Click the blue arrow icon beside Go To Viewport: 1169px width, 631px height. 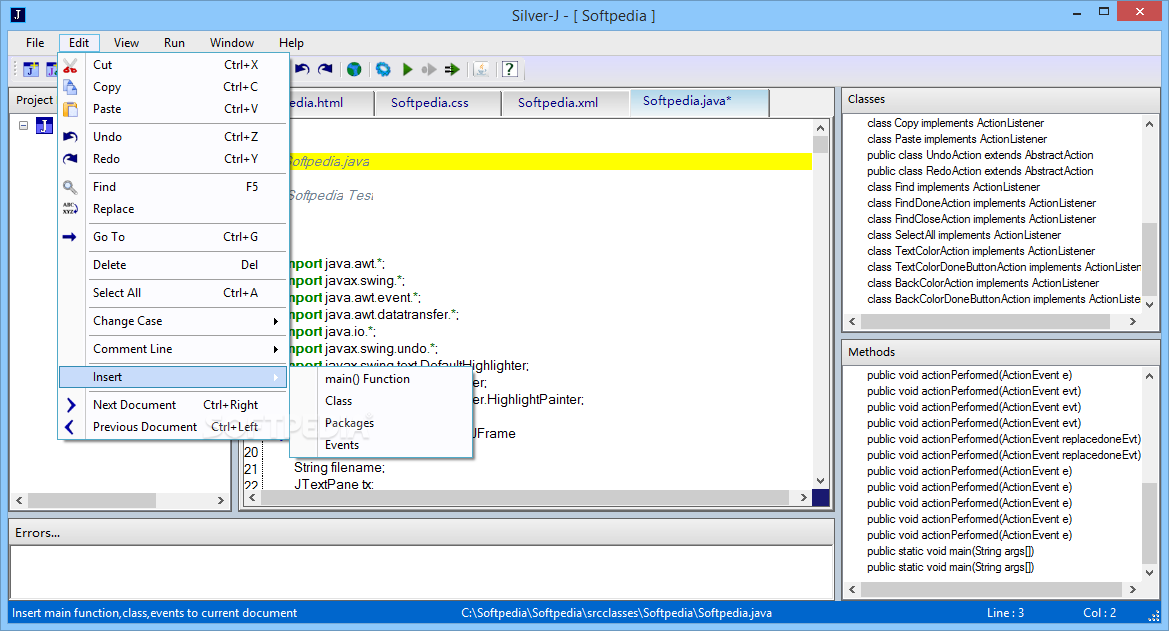point(69,237)
